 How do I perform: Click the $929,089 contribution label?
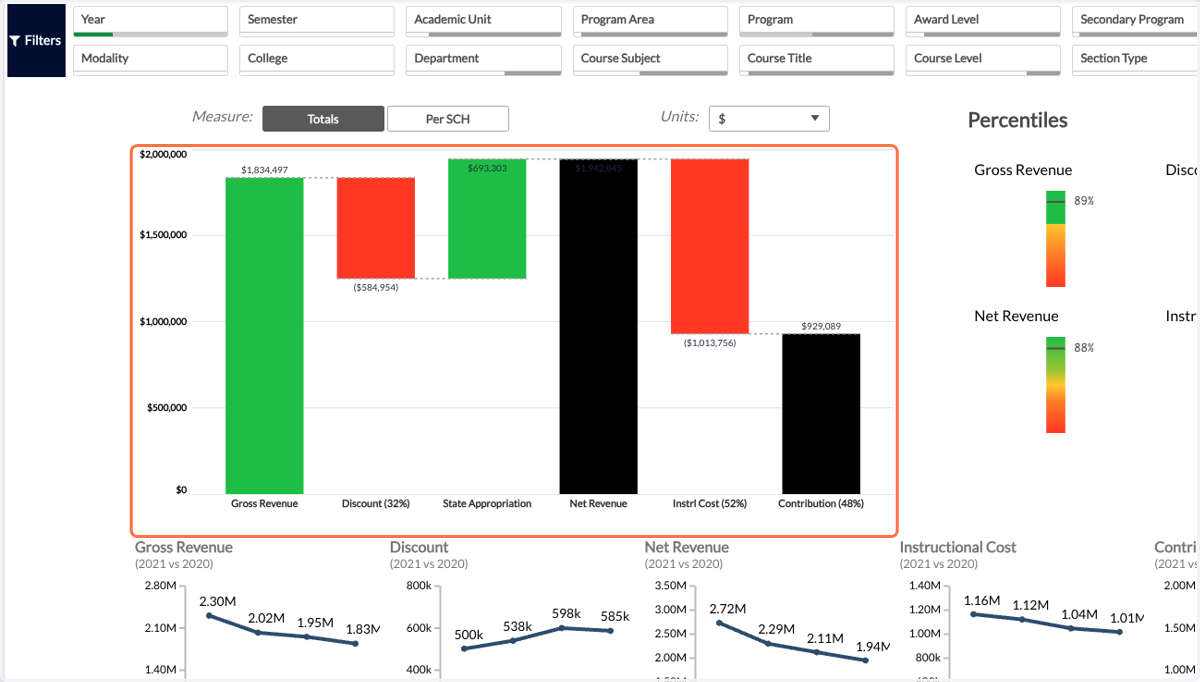821,326
